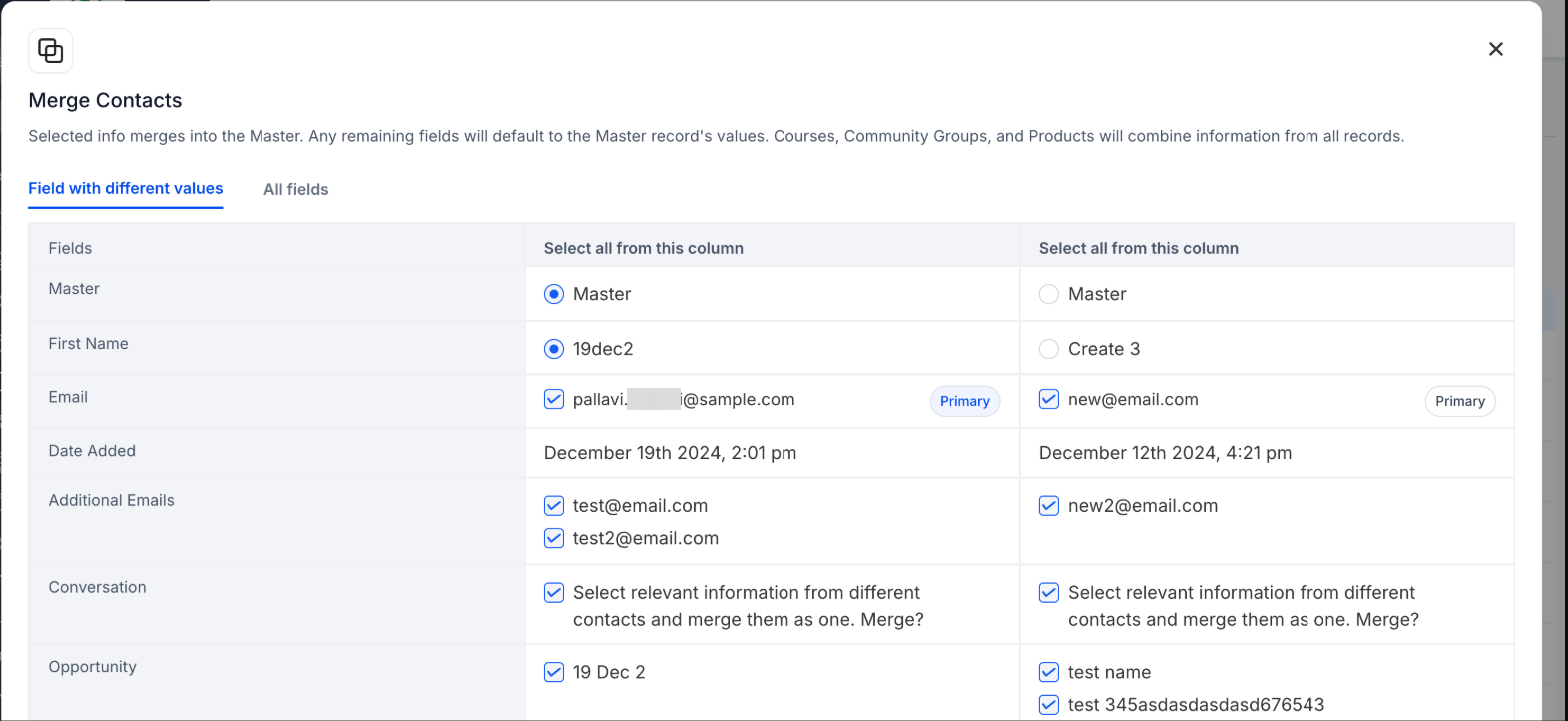Click the blue Primary badge on first email
Screen dimensions: 1568x721
[964, 401]
